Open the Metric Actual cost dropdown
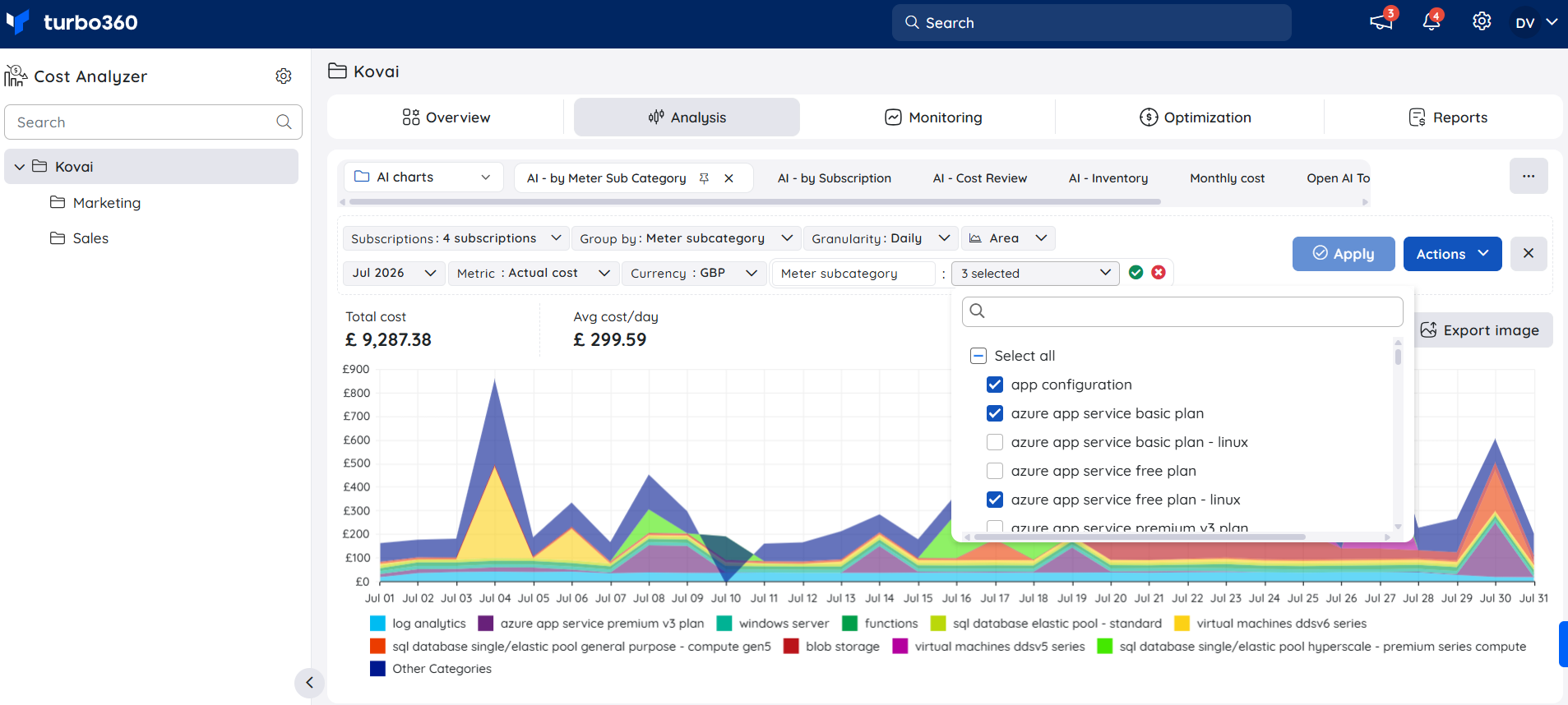The height and width of the screenshot is (705, 1568). [x=533, y=273]
